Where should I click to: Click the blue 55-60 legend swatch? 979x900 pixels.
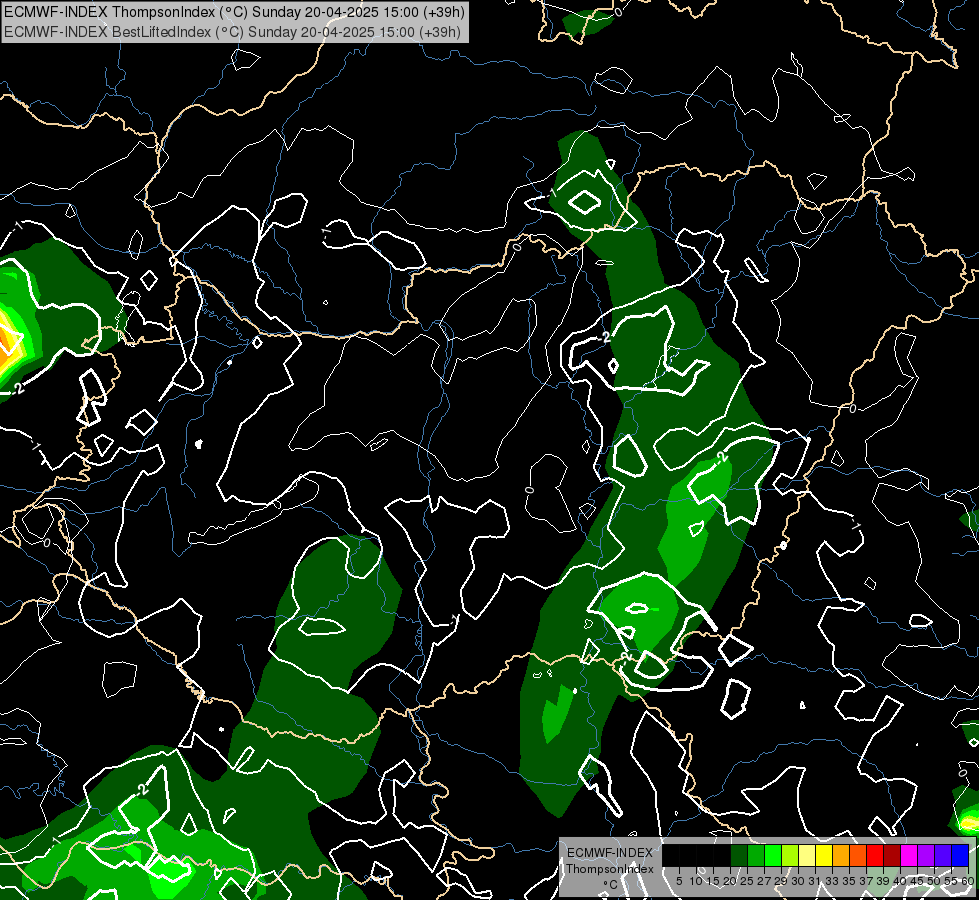[x=960, y=856]
